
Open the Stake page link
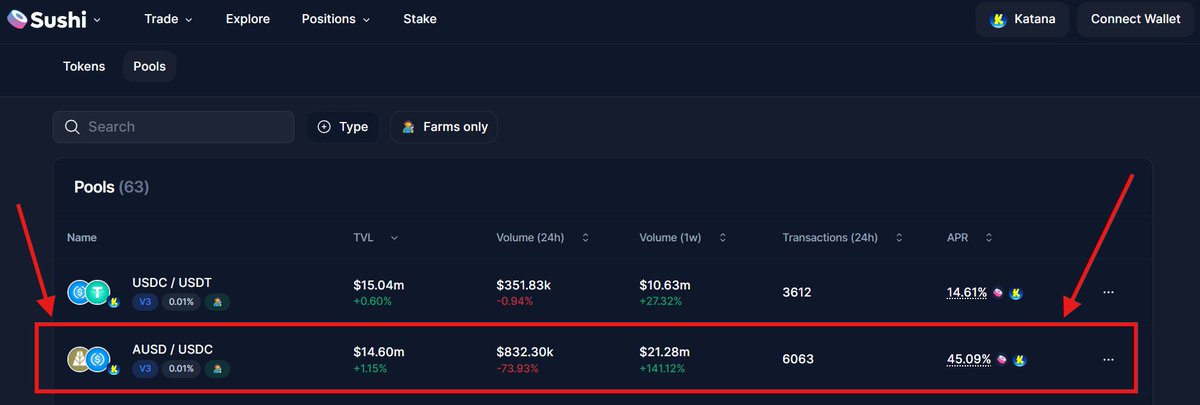(x=420, y=19)
